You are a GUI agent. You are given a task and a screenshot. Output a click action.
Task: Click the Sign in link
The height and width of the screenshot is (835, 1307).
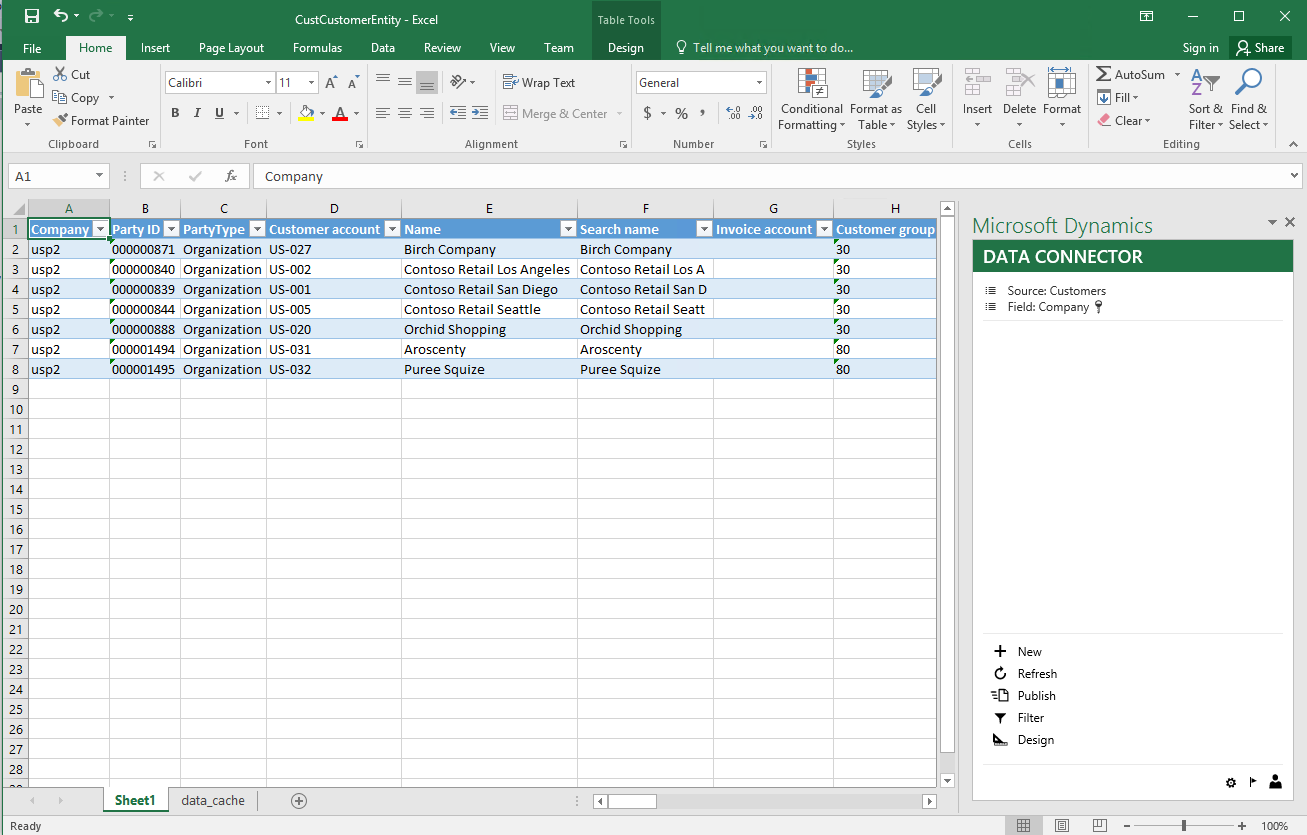tap(1200, 47)
